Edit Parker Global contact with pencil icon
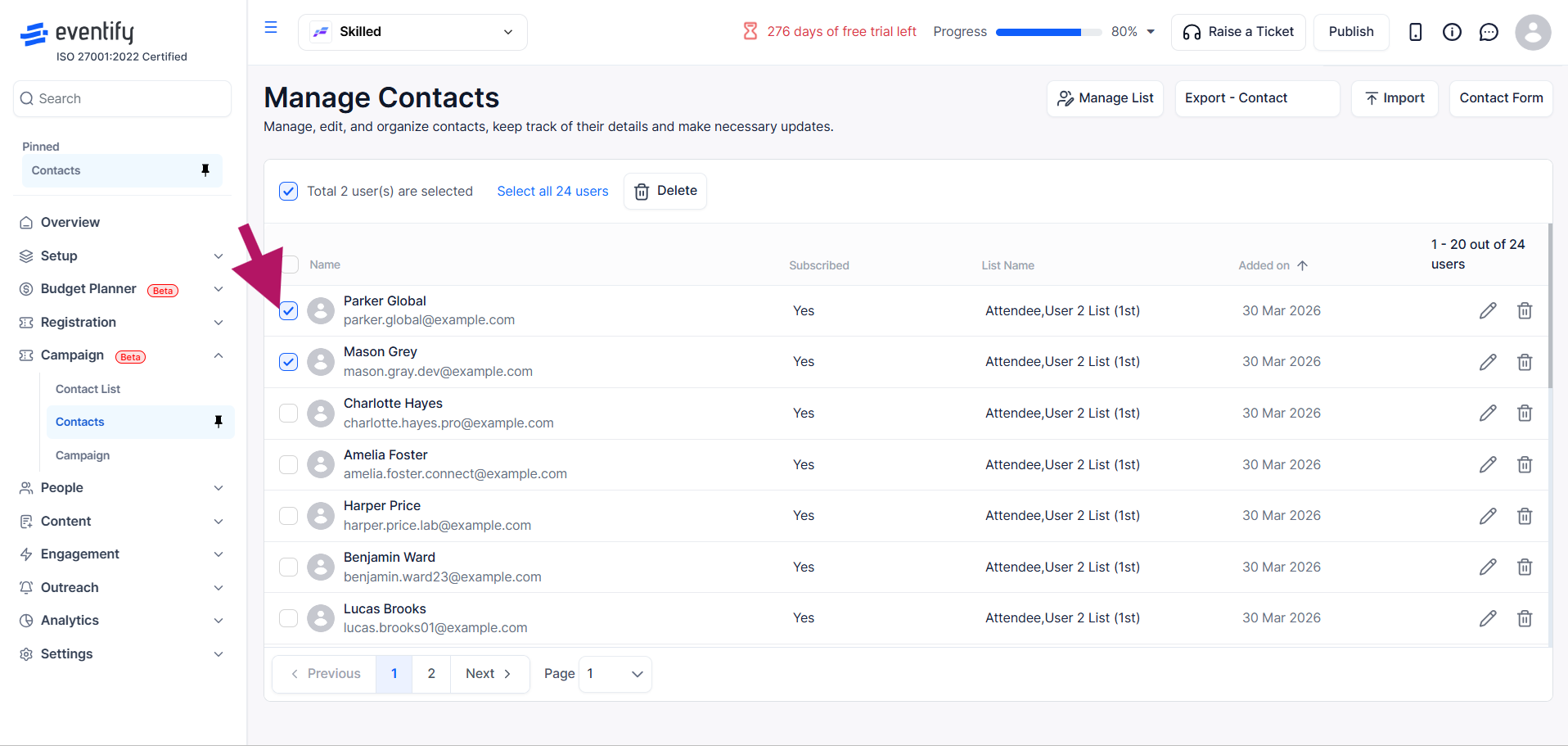Image resolution: width=1568 pixels, height=746 pixels. (1488, 310)
